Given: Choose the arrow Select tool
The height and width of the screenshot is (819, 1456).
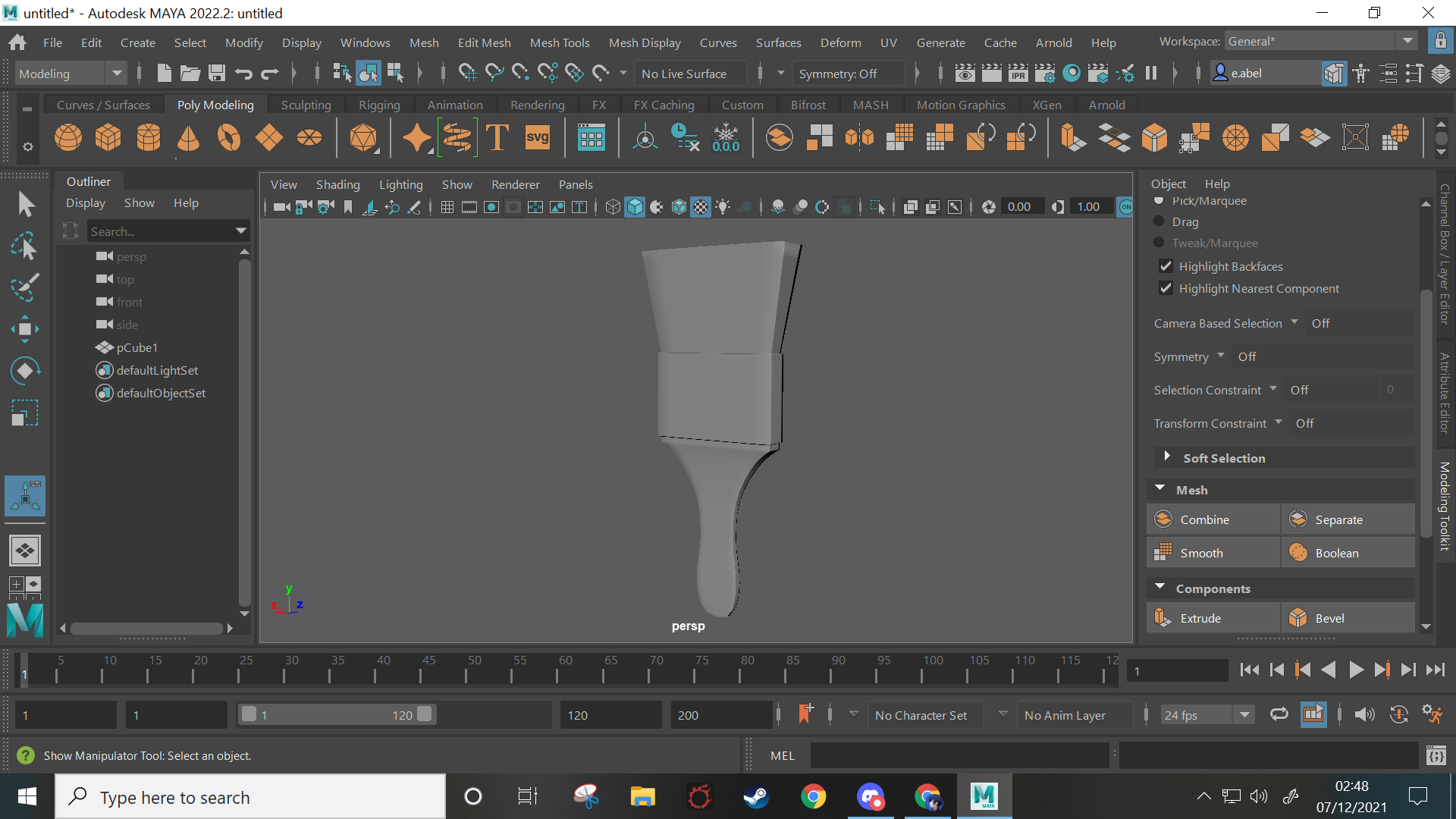Looking at the screenshot, I should (25, 204).
